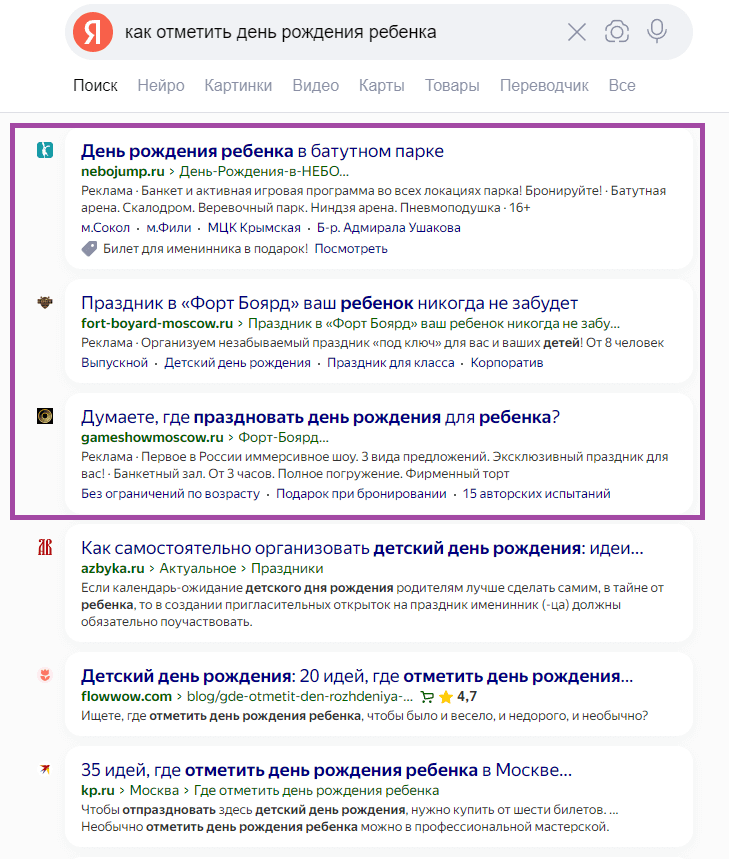Image resolution: width=729 pixels, height=859 pixels.
Task: Open Детский день рождения: 20 идей result
Action: click(357, 676)
